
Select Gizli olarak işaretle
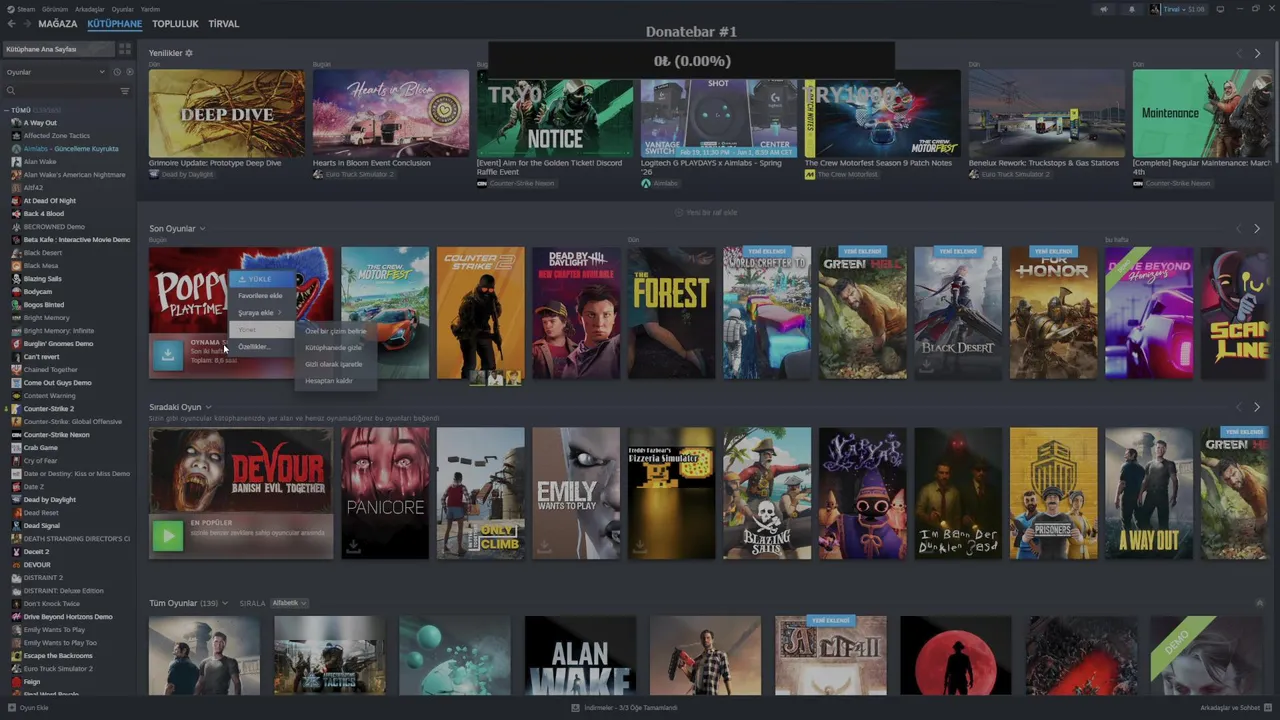334,364
